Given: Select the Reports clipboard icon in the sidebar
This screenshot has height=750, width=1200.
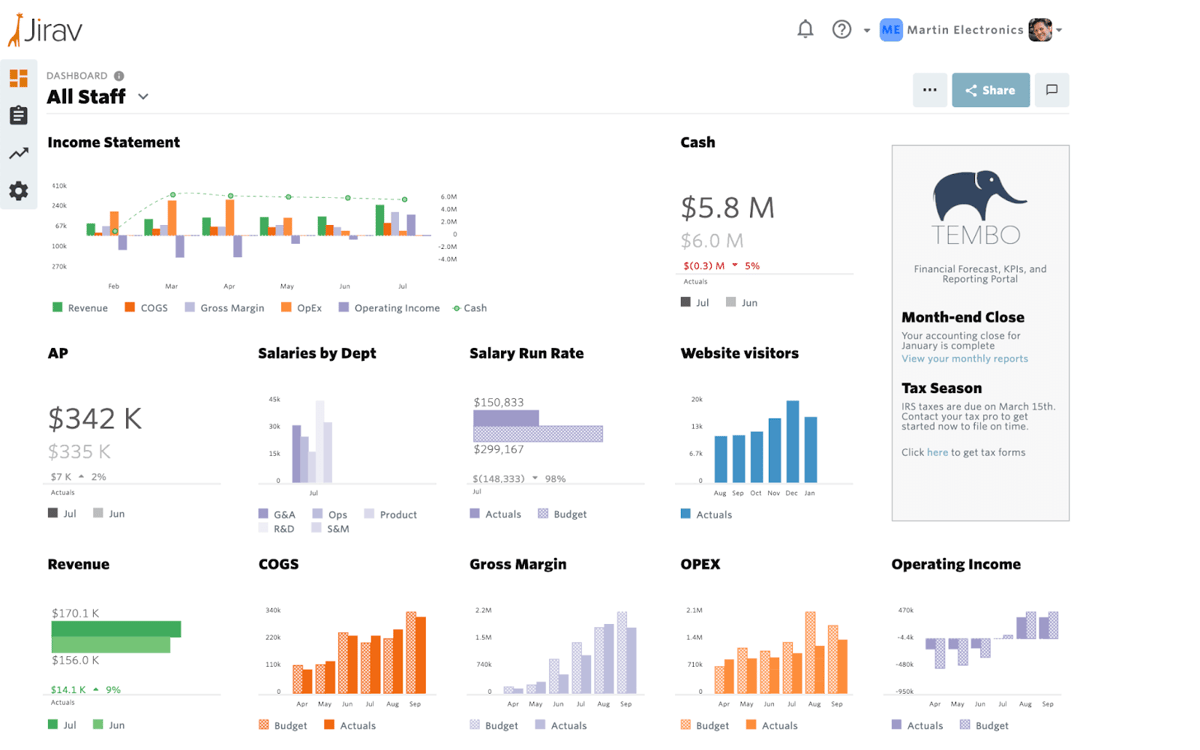Looking at the screenshot, I should pos(18,115).
